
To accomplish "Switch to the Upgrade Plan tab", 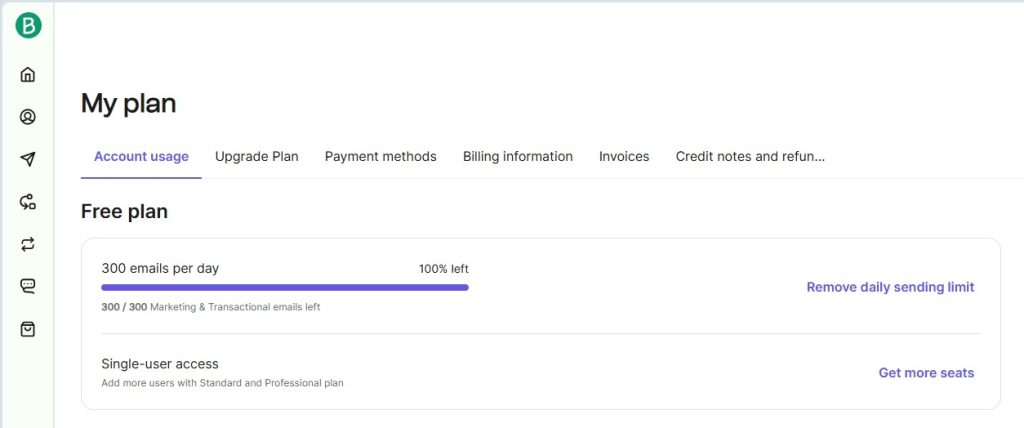I will coord(256,157).
